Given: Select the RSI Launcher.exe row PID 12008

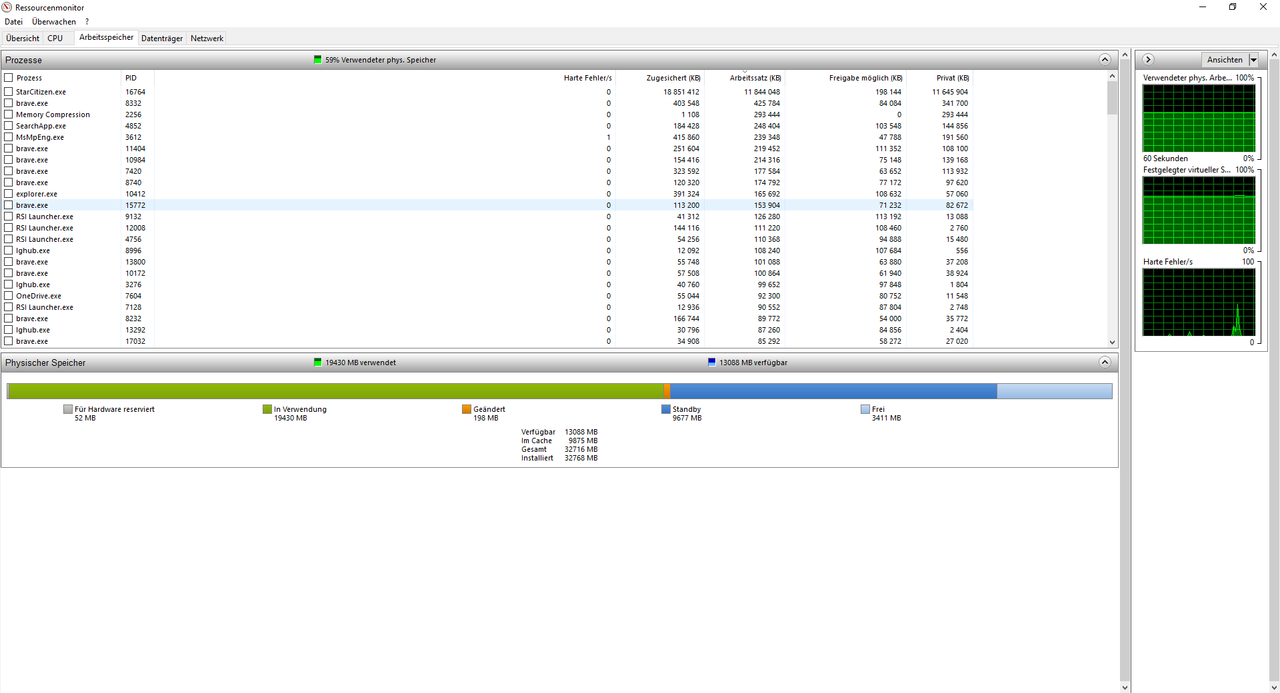Looking at the screenshot, I should pos(488,228).
